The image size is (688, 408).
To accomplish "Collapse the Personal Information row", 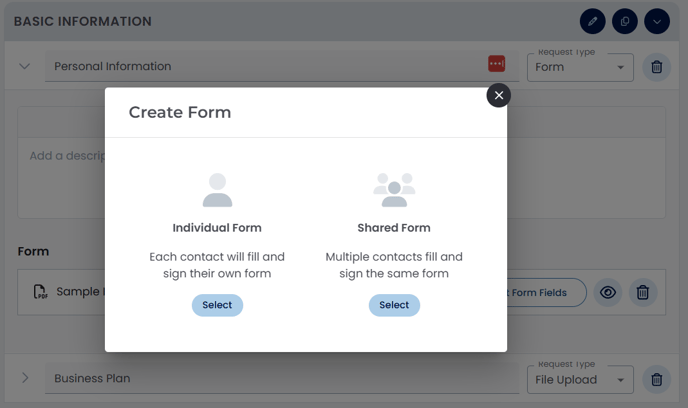I will [25, 67].
